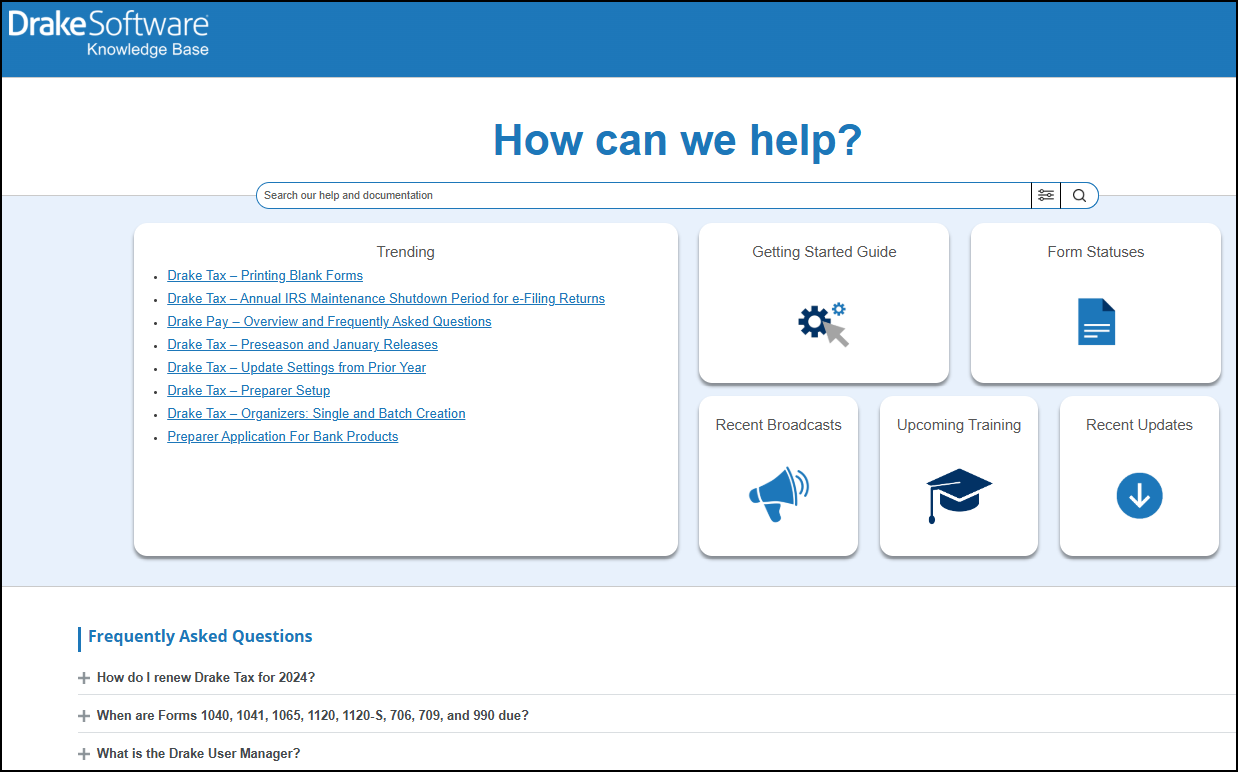This screenshot has width=1238, height=772.
Task: Expand the 'How do I renew Drake Tax for 2024?' plus icon
Action: 84,678
